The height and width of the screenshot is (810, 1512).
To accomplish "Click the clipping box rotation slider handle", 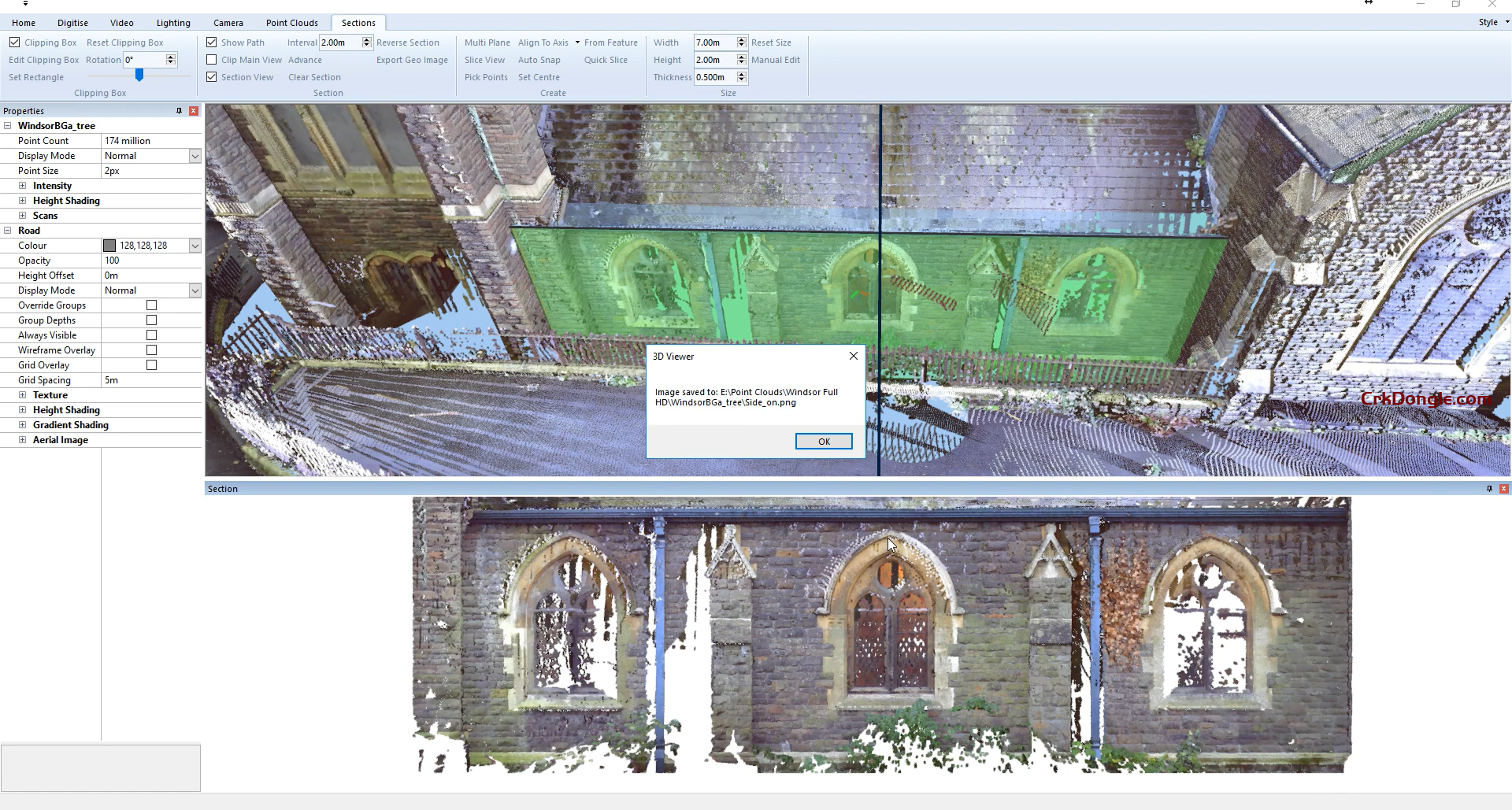I will coord(139,76).
